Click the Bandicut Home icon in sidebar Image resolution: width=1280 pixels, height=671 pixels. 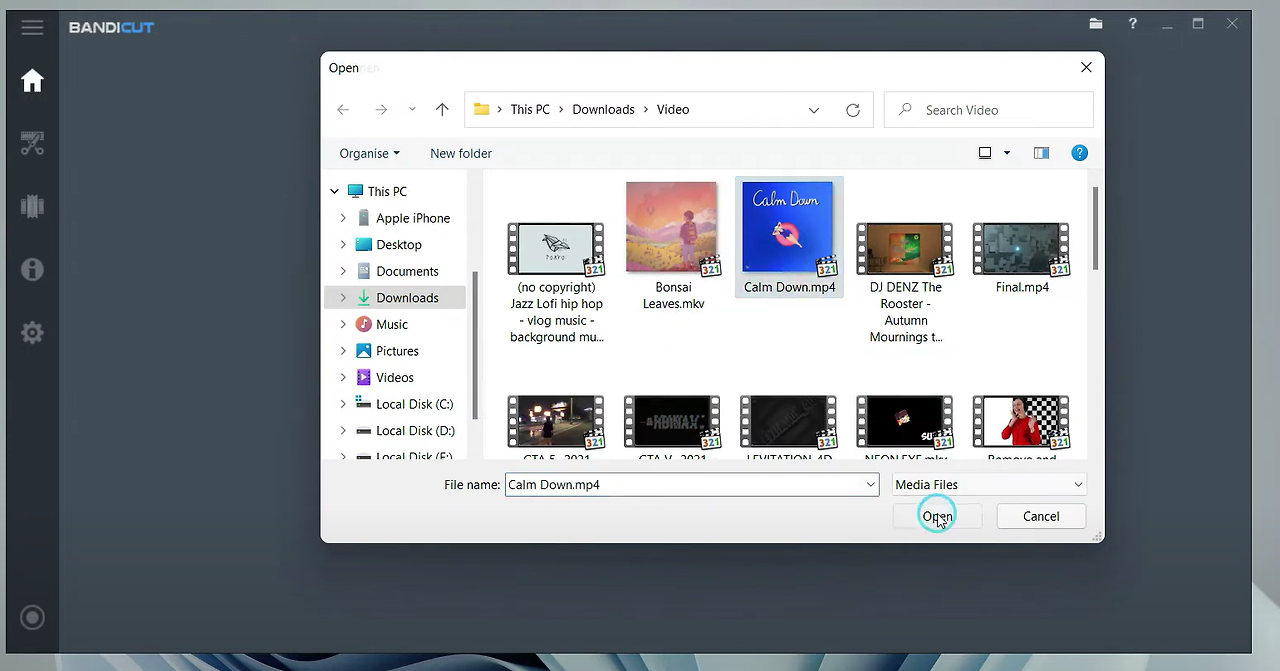pos(32,81)
